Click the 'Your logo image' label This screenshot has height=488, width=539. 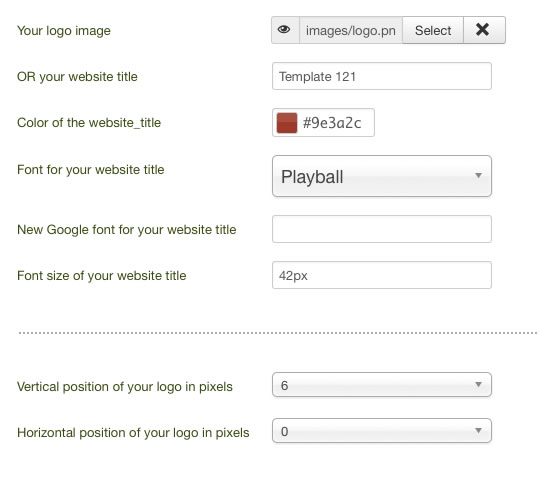click(64, 31)
